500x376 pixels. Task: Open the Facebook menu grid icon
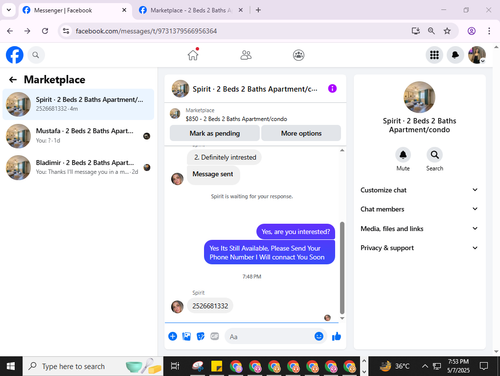[x=434, y=55]
